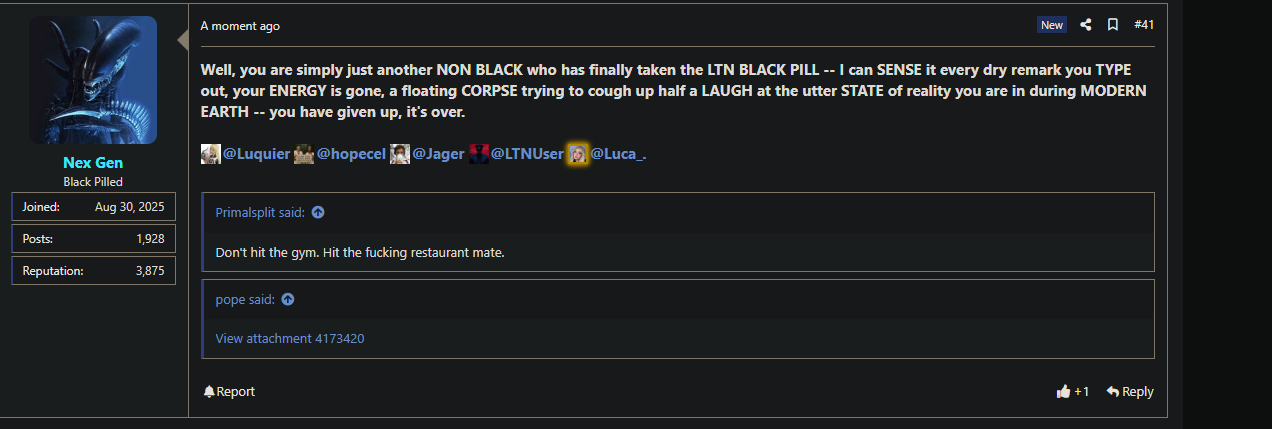Viewport: 1272px width, 429px height.
Task: Click the Report button text
Action: (x=236, y=392)
